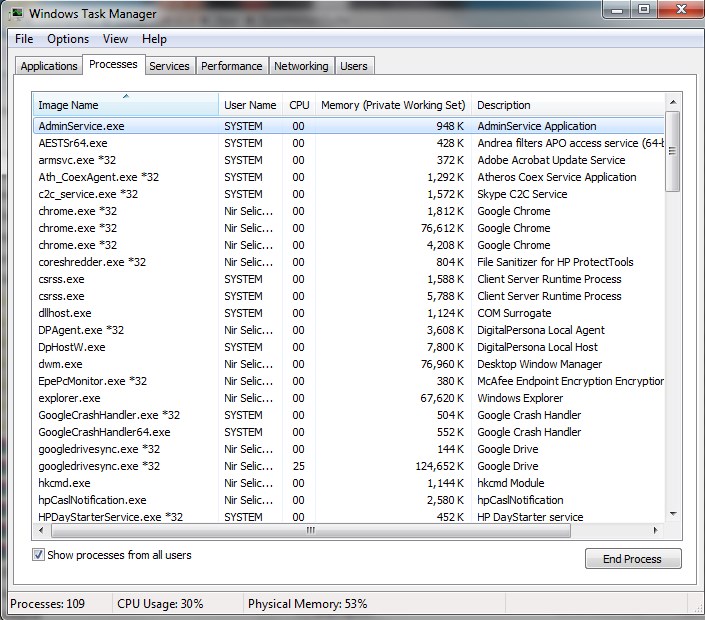The width and height of the screenshot is (705, 620).
Task: Click the horizontal scrollbar left arrow
Action: click(x=41, y=530)
